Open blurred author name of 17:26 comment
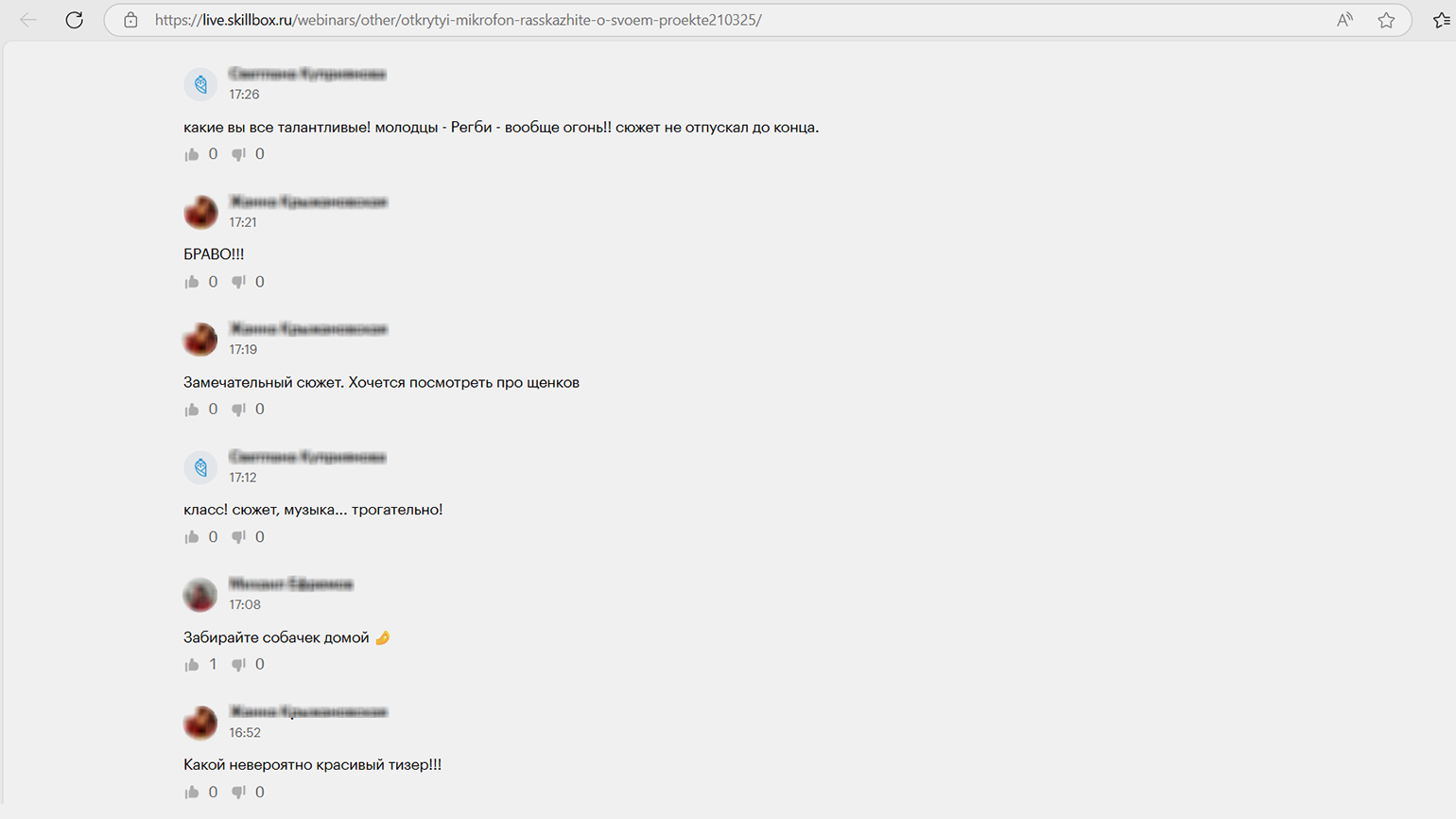The image size is (1456, 819). [x=307, y=74]
